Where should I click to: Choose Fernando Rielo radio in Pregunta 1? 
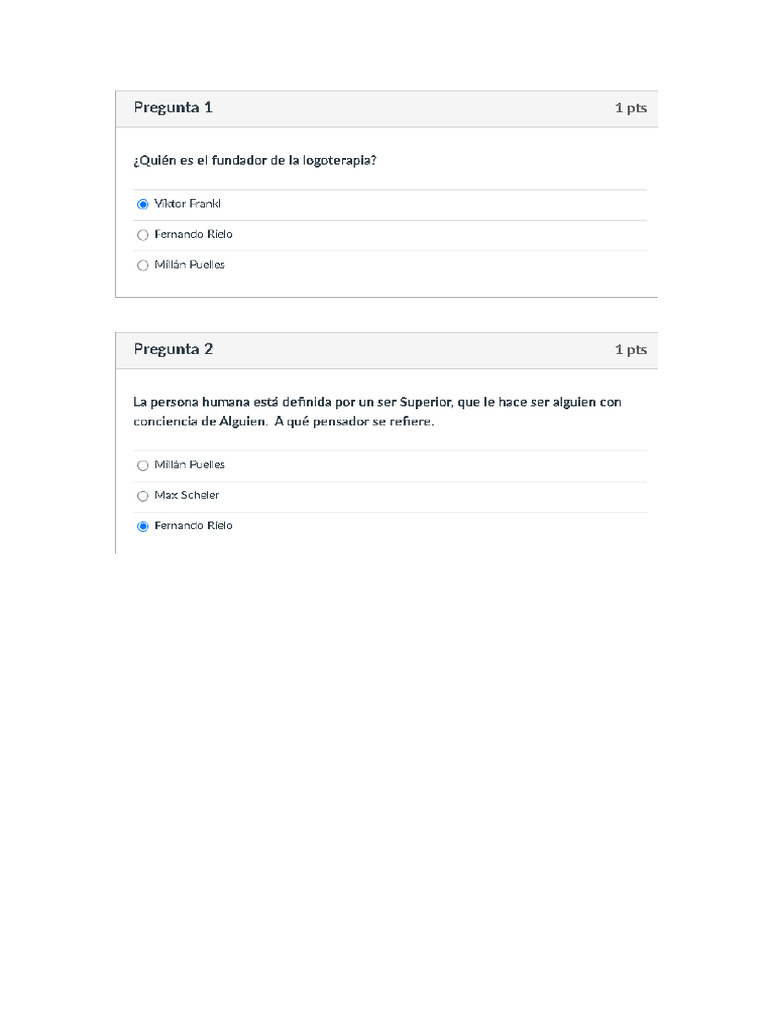142,235
